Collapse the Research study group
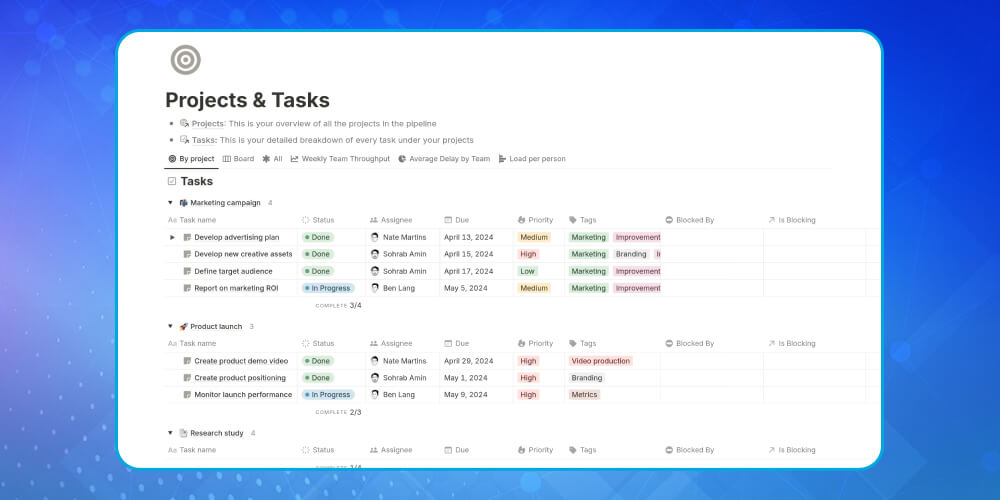This screenshot has height=500, width=1000. point(170,433)
